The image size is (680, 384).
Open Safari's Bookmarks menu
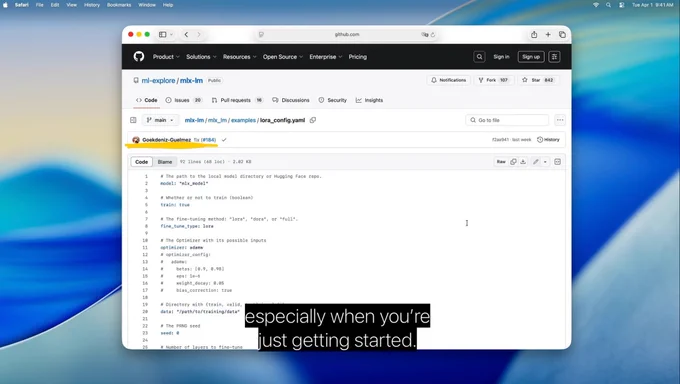(x=119, y=5)
